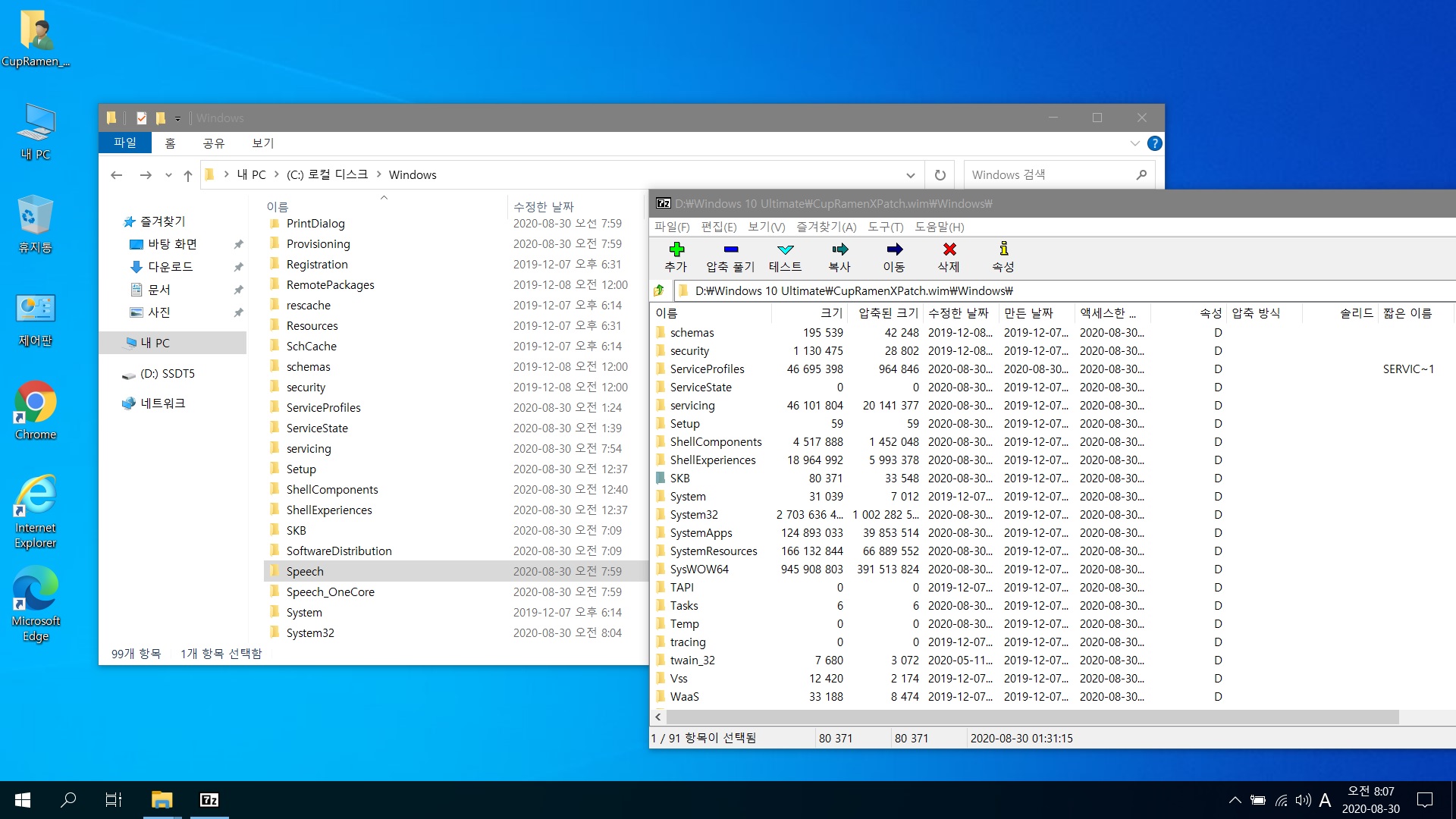The image size is (1456, 819).
Task: Open 7-Zip 편집(E) menu
Action: [718, 227]
